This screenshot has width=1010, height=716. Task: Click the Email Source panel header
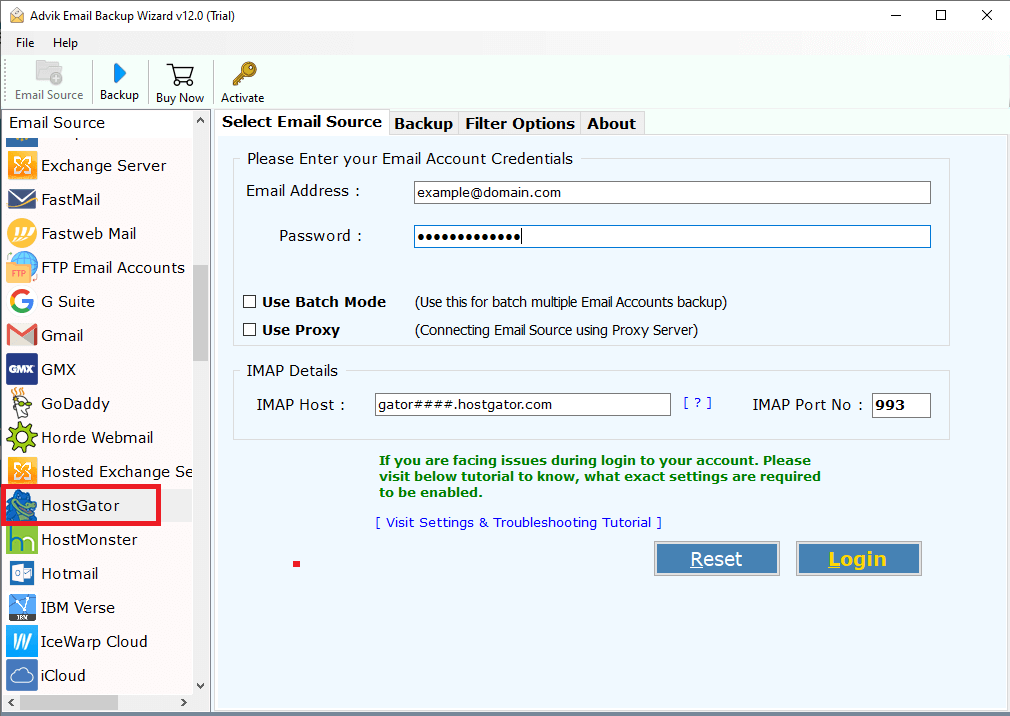pos(57,122)
